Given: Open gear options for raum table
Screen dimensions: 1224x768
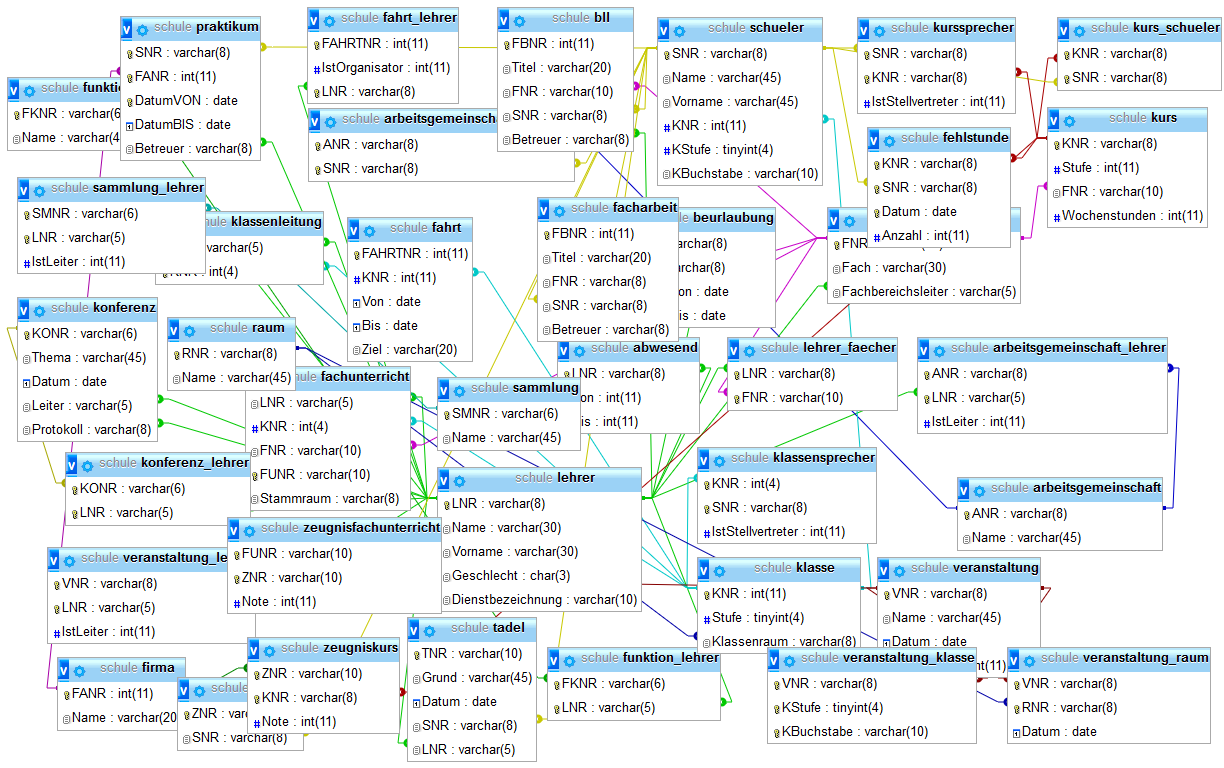Looking at the screenshot, I should [x=189, y=329].
